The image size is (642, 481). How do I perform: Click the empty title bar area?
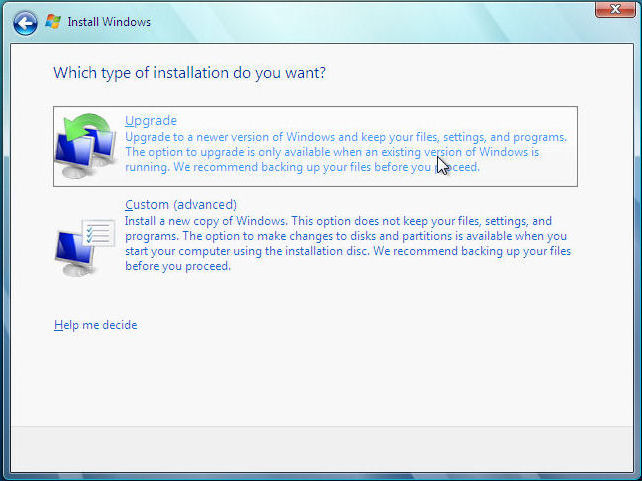click(x=350, y=20)
